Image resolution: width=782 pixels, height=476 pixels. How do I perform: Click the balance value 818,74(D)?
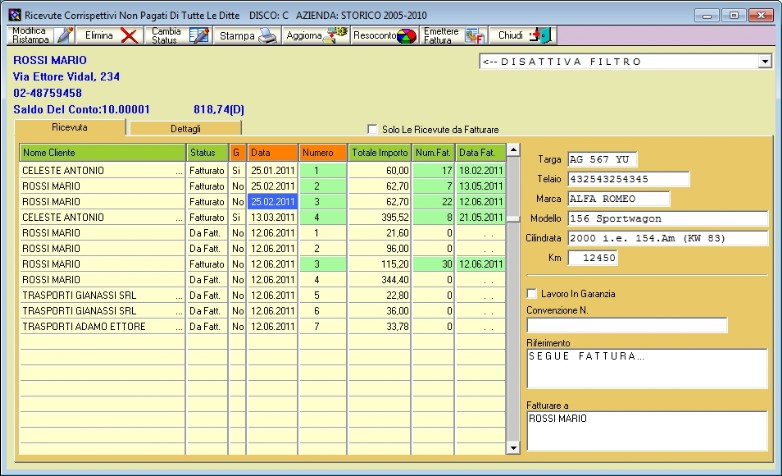pos(218,109)
